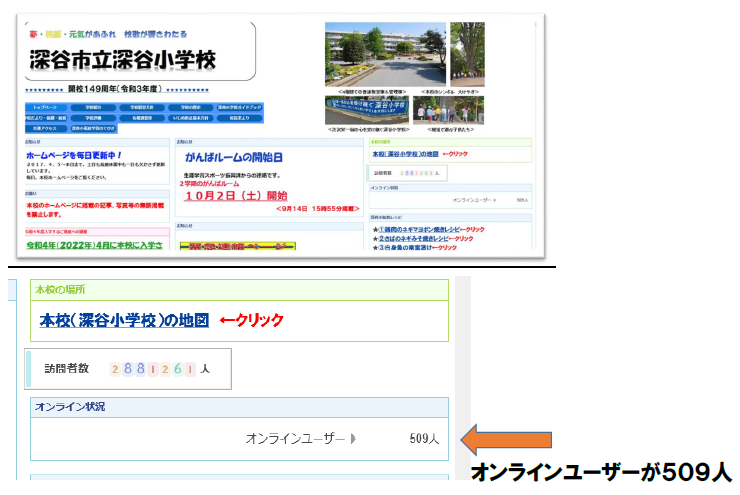
Task: Click the blue 深谷小学校 banner photo
Action: click(x=367, y=110)
